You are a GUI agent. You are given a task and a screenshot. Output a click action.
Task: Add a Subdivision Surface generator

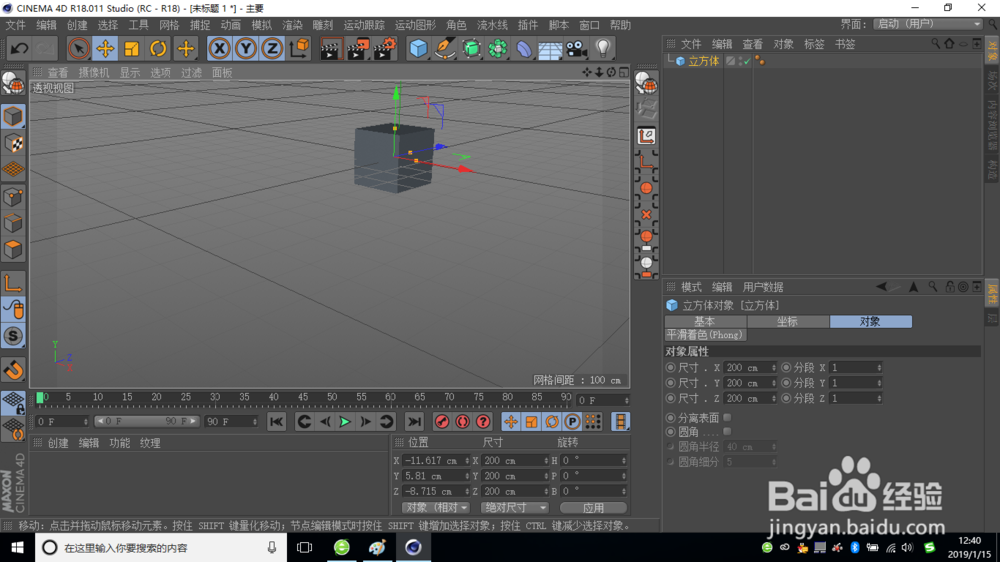click(x=471, y=48)
